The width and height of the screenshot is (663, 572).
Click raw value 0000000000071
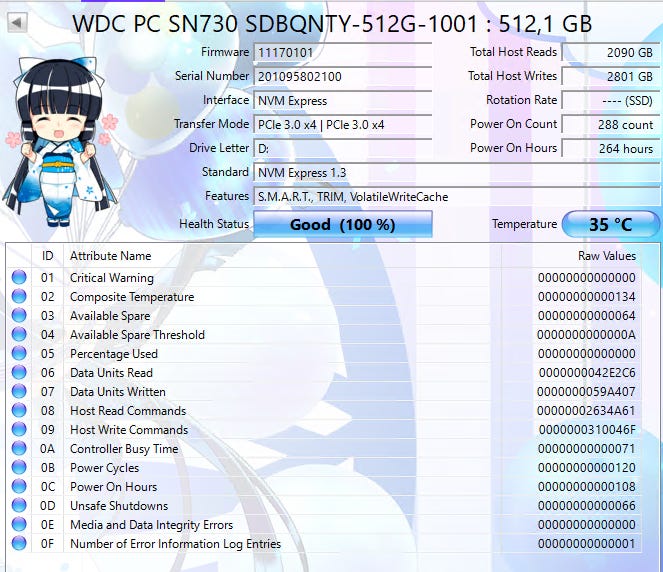pos(586,449)
